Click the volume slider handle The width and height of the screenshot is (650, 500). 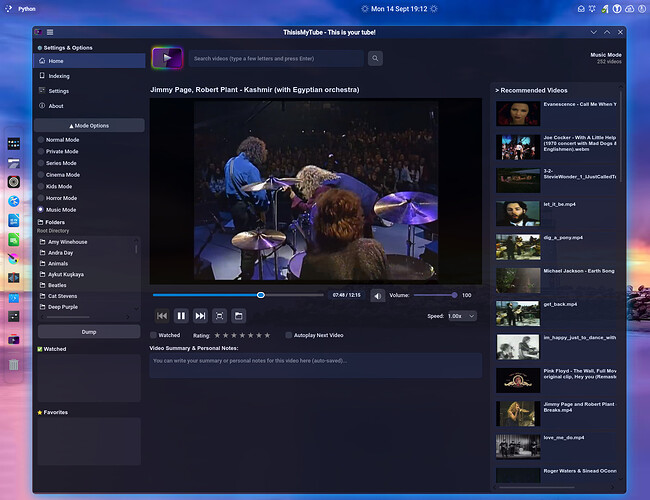[455, 295]
